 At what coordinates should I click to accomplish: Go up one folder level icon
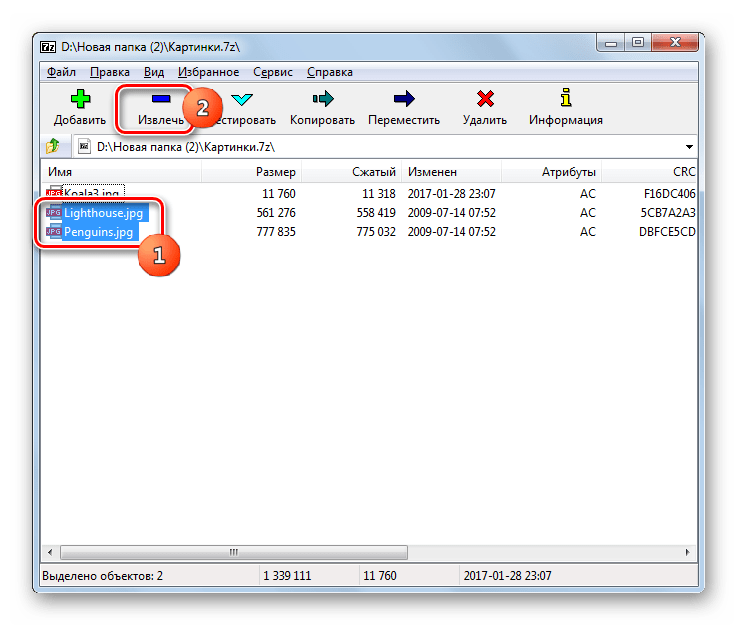pyautogui.click(x=52, y=146)
